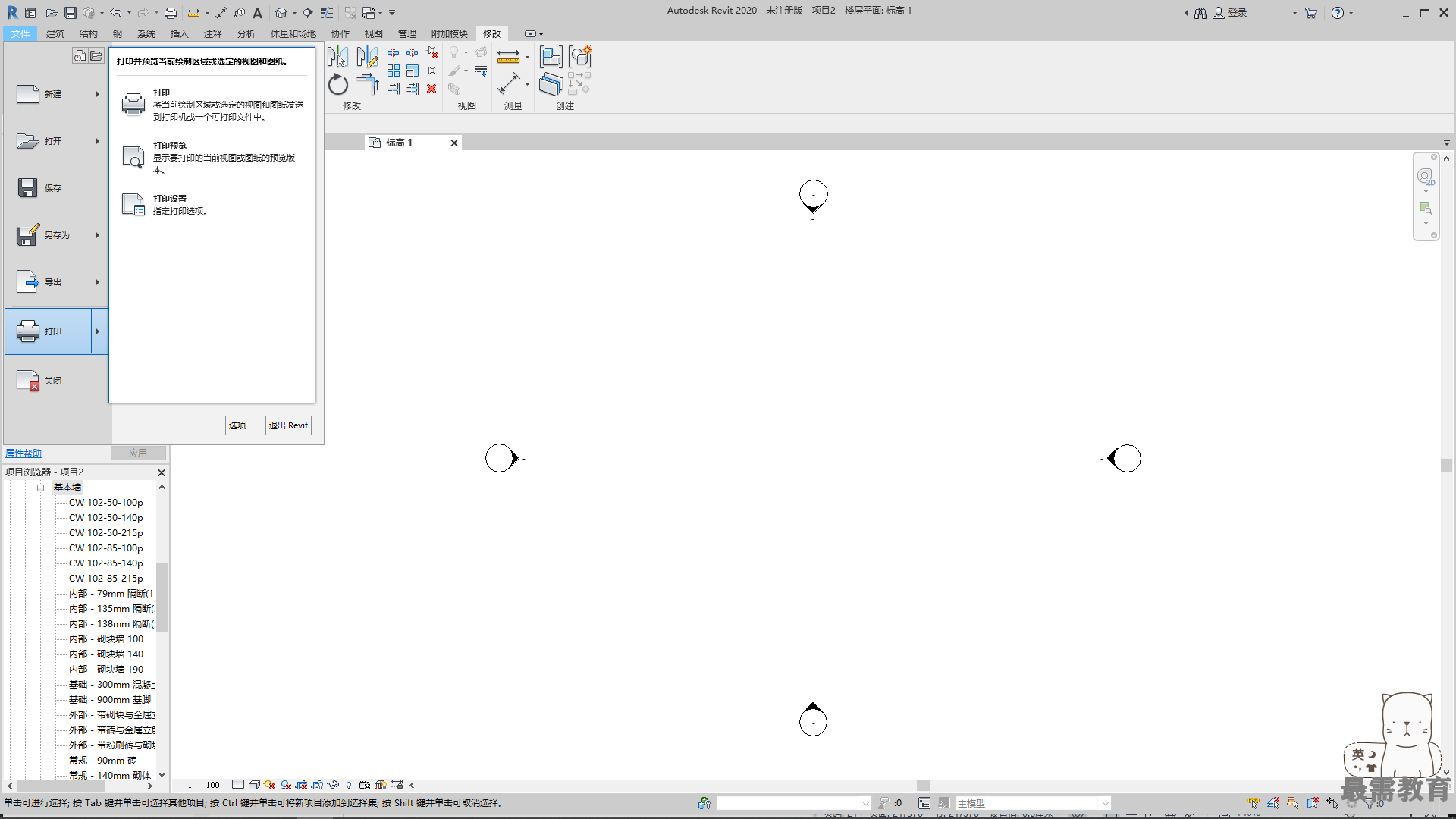This screenshot has height=819, width=1456.
Task: Click Temporary Hide/Isolate glasses icon
Action: (333, 785)
